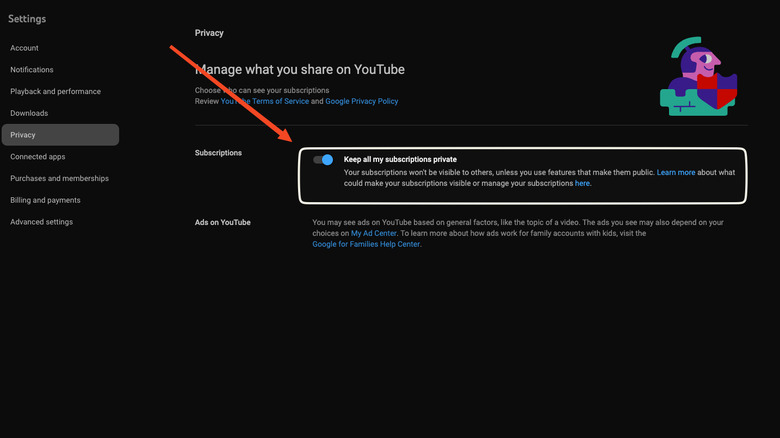Click the Ads on YouTube section label
780x438 pixels.
point(223,222)
